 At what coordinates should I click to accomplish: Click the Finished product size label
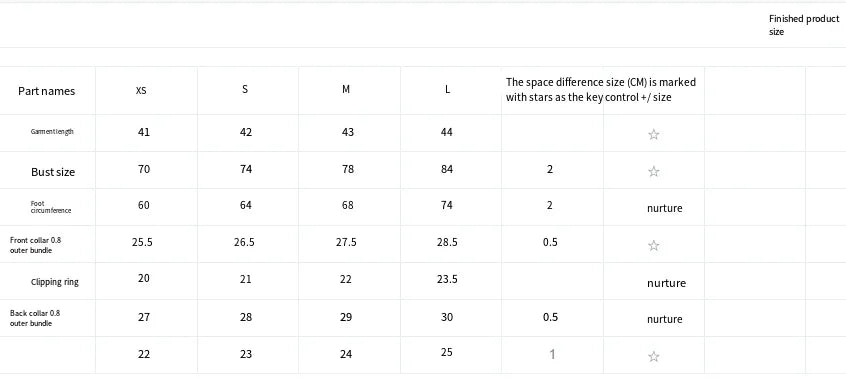pos(804,25)
